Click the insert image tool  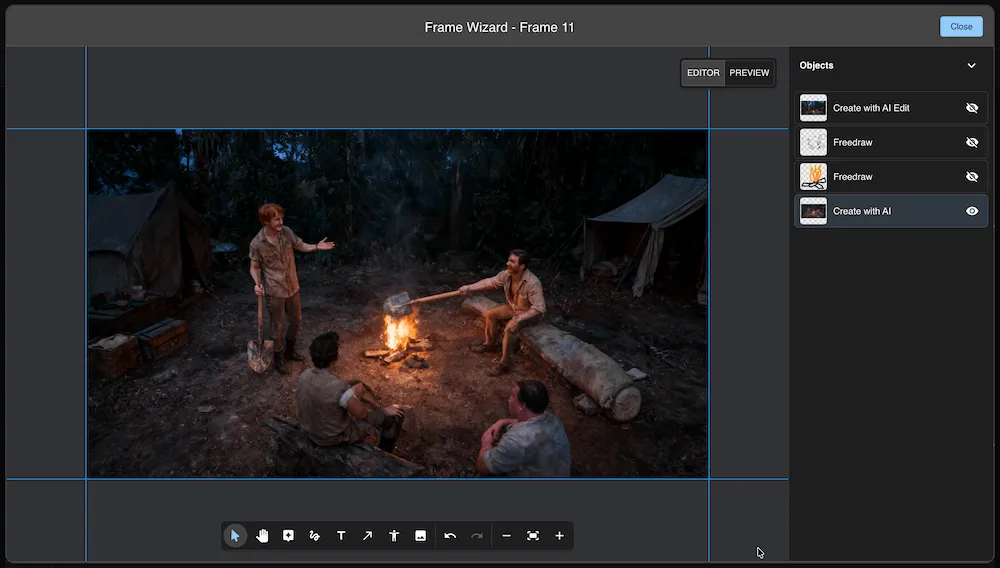420,535
